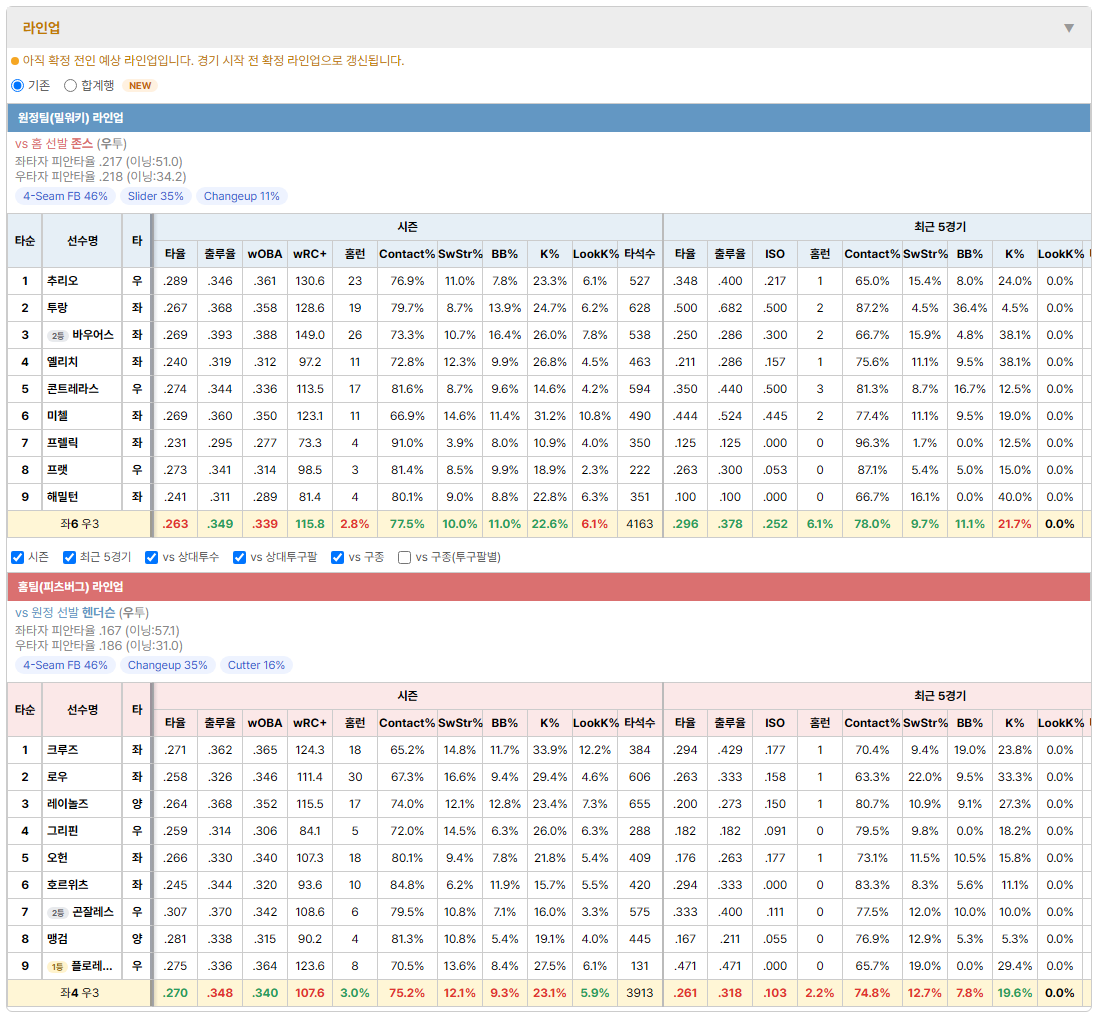
Task: Click player name 로우
Action: point(57,777)
